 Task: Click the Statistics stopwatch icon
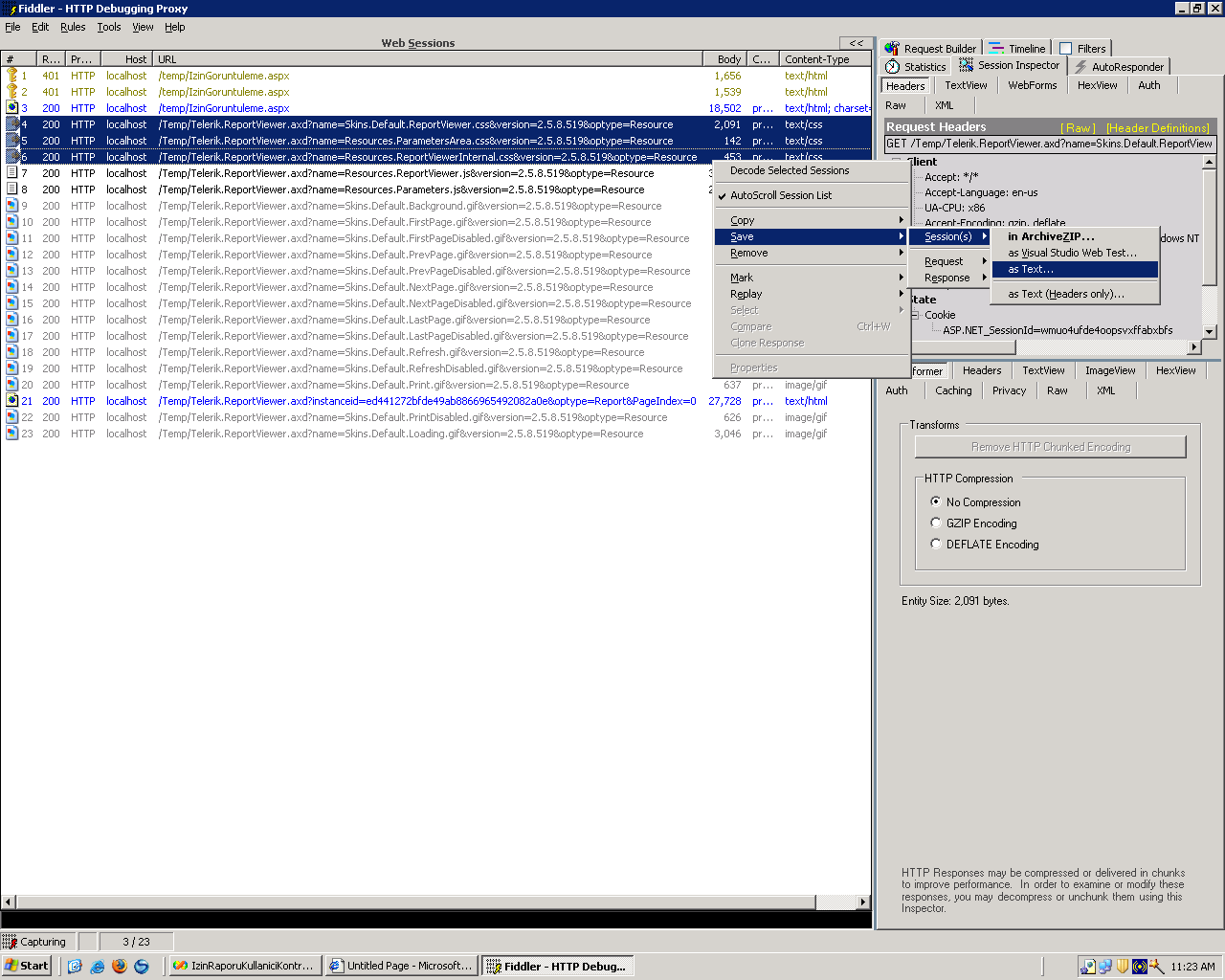(893, 66)
